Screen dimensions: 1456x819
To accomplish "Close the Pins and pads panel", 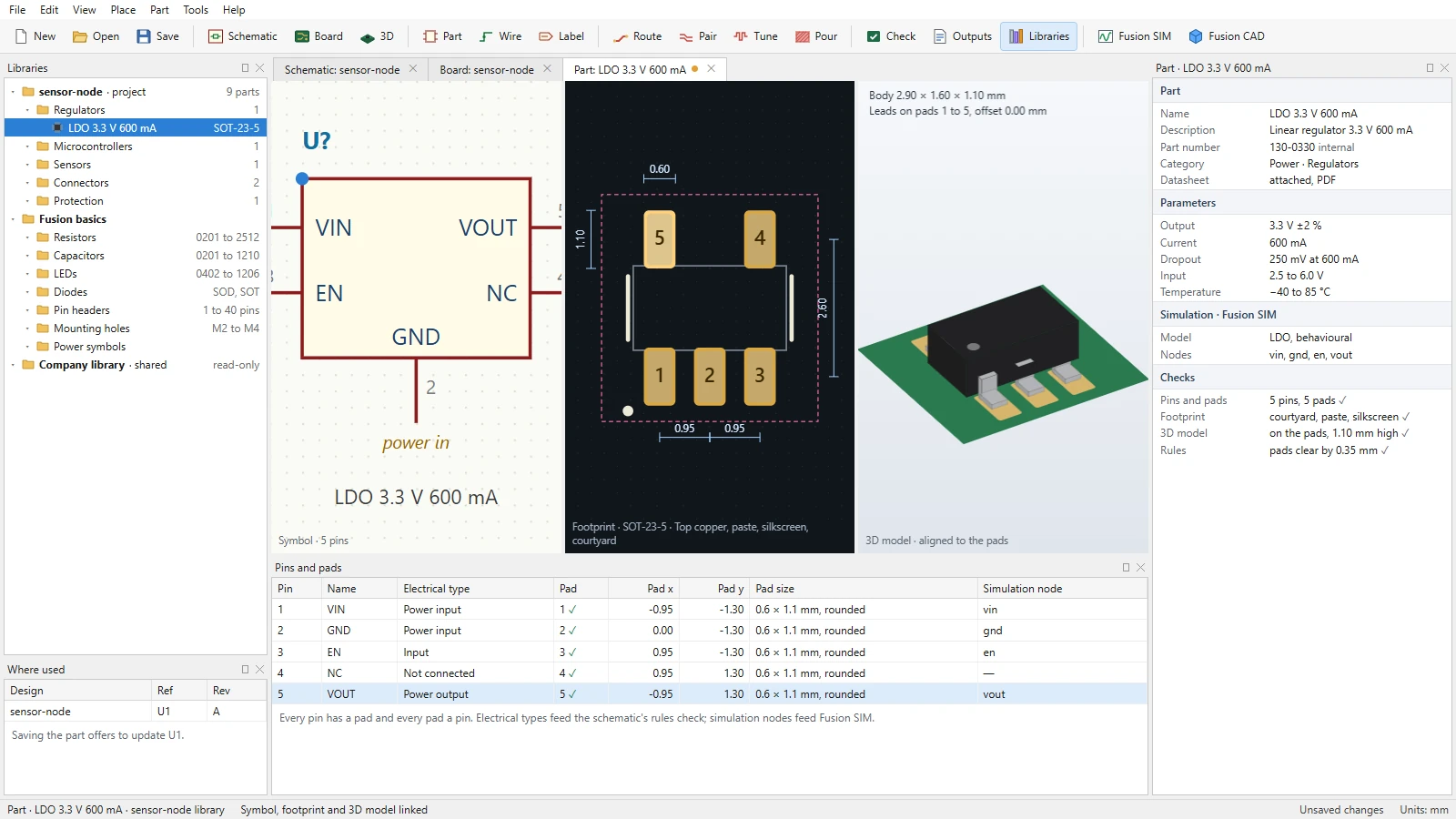I will 1140,567.
